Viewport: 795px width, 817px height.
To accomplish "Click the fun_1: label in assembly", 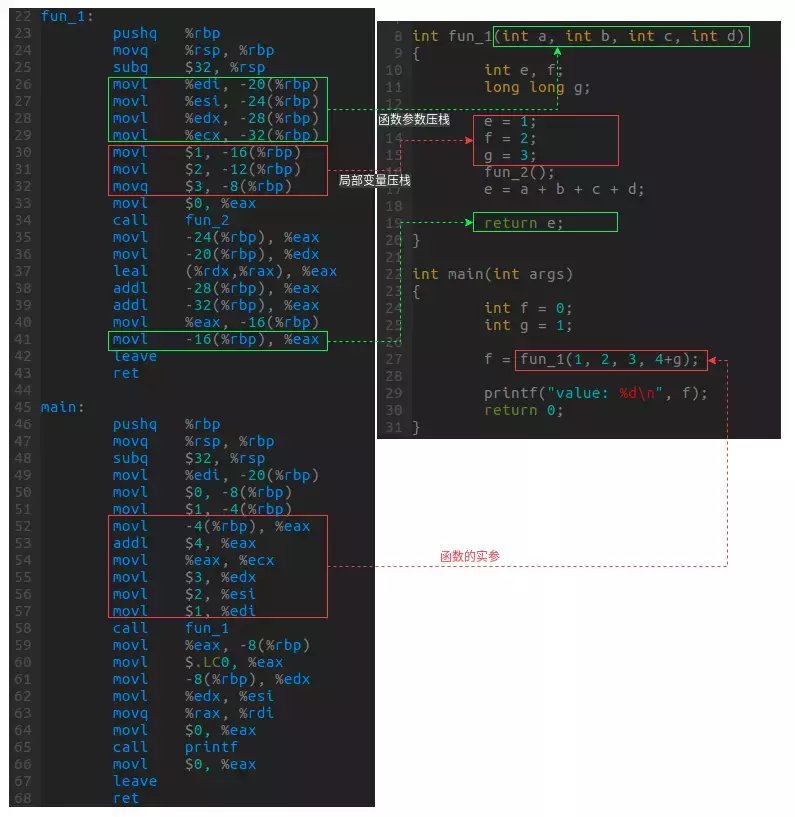I will coord(67,16).
